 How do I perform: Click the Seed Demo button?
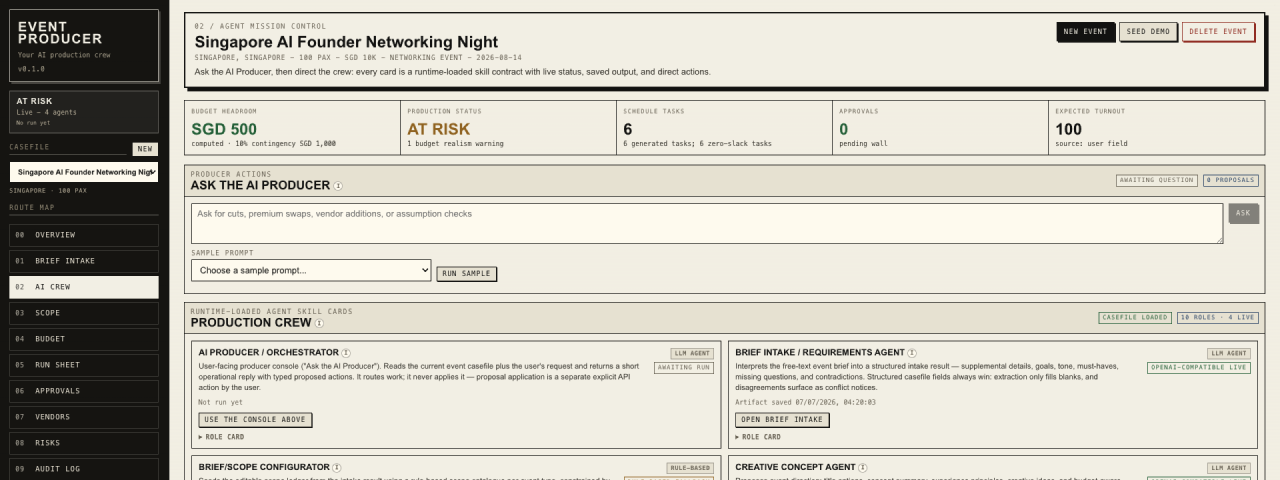pyautogui.click(x=1148, y=32)
